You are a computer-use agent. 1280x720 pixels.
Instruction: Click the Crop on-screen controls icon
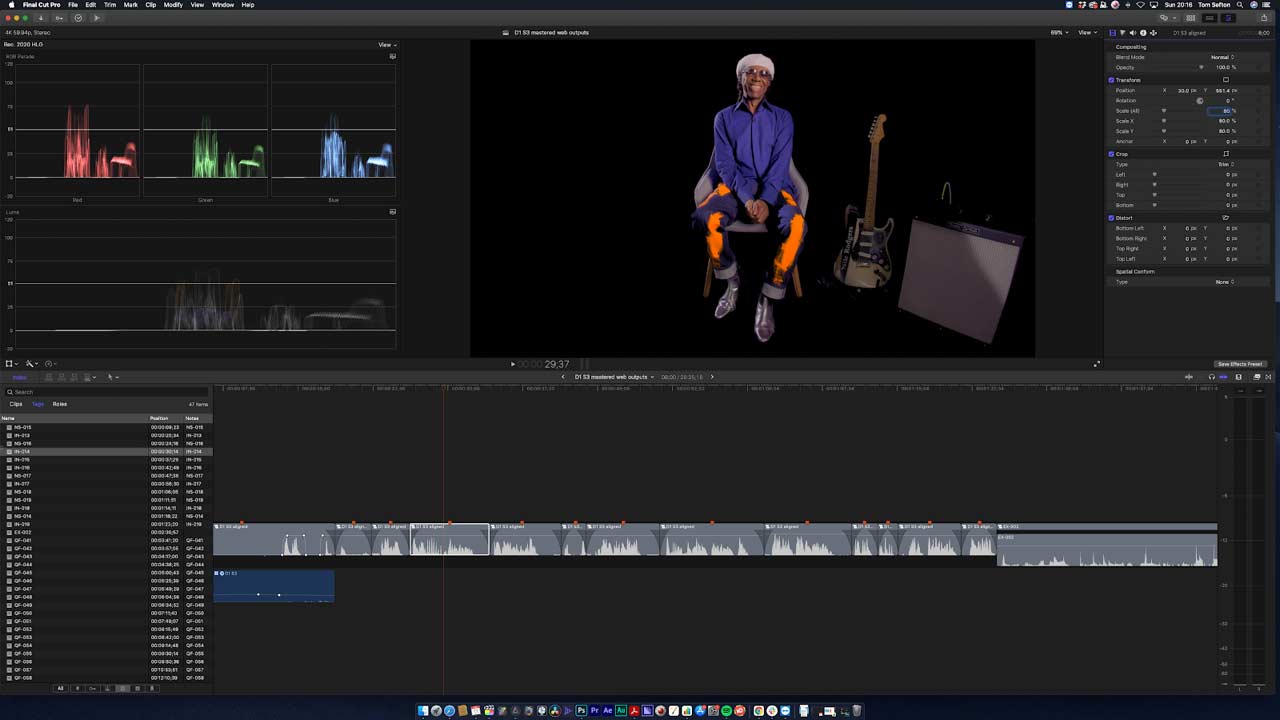click(x=1226, y=154)
